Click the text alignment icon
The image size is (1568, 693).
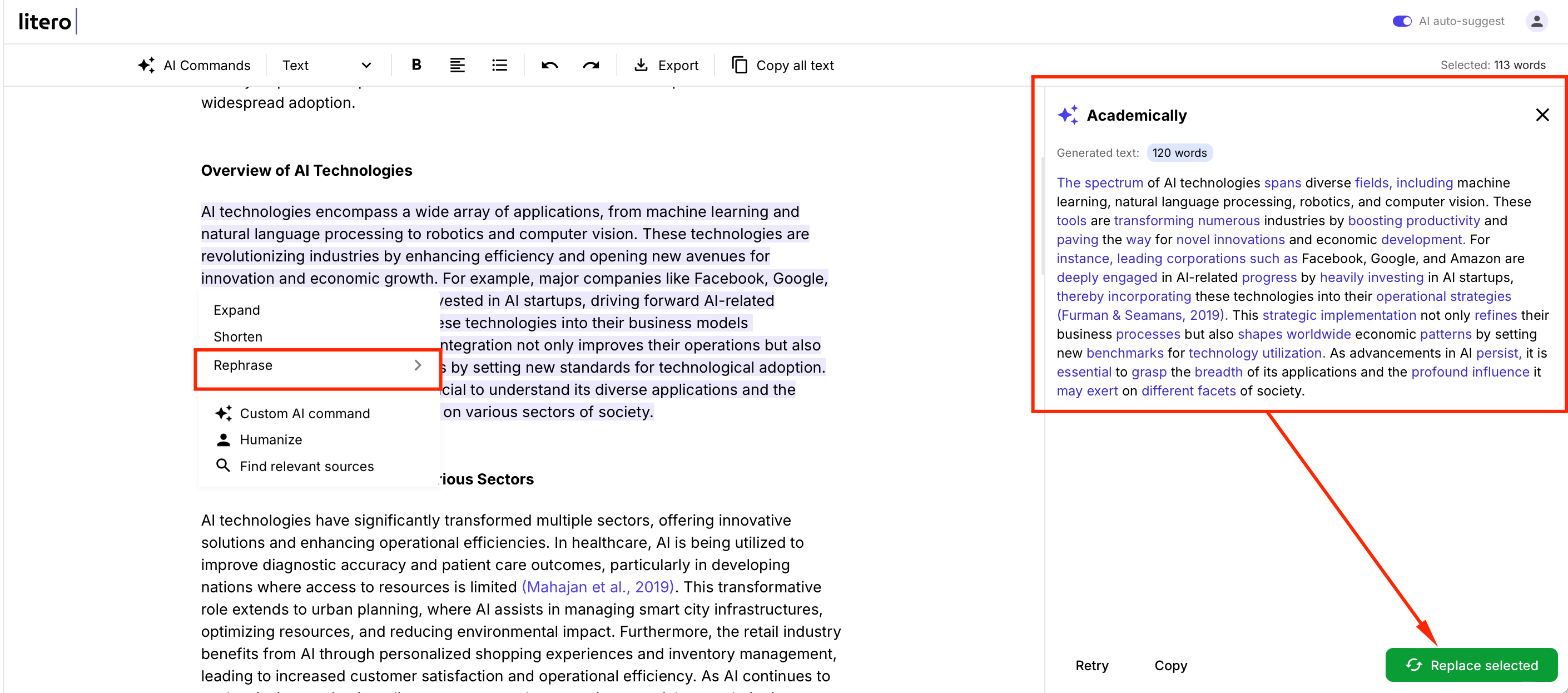pyautogui.click(x=457, y=65)
